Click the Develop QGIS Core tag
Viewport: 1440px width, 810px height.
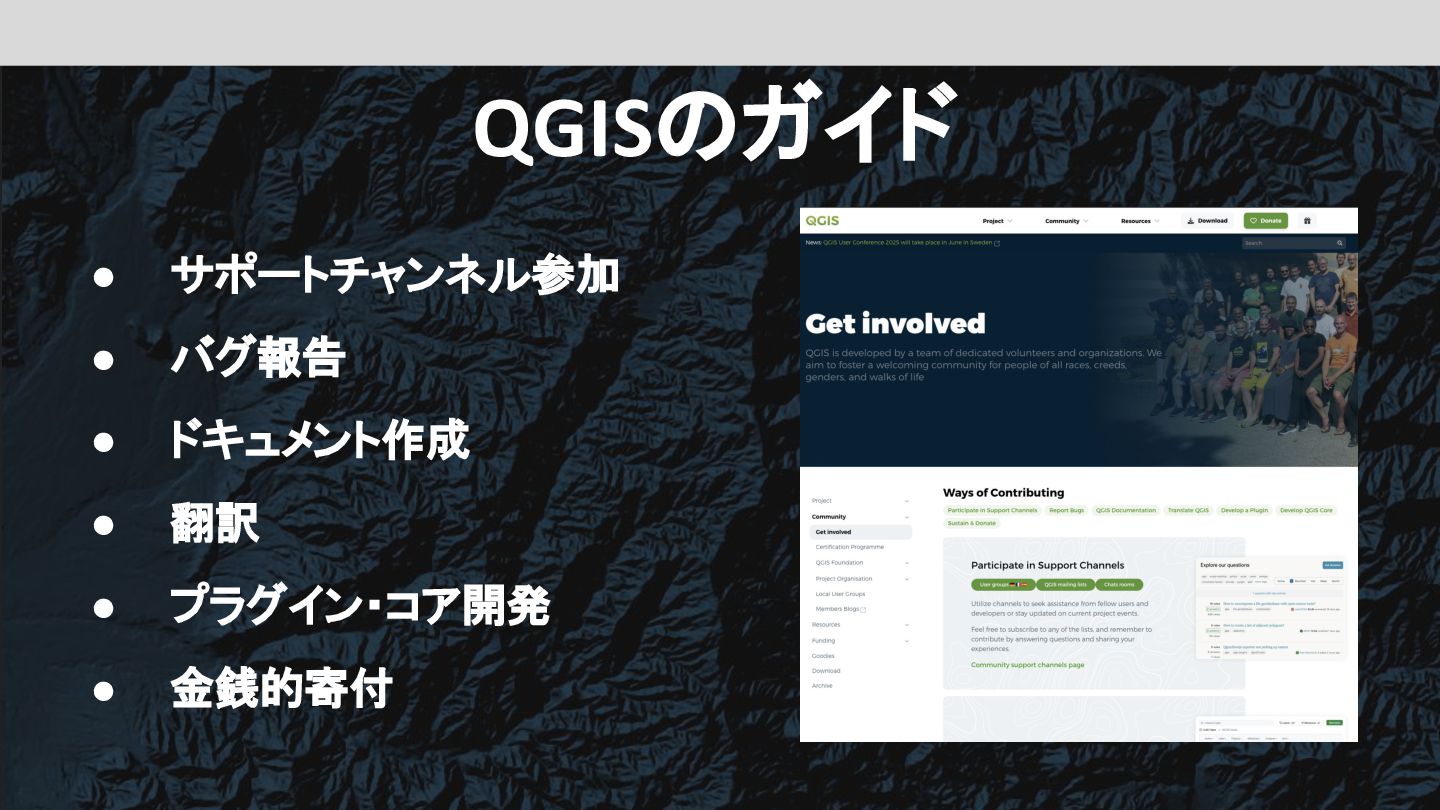coord(1306,510)
